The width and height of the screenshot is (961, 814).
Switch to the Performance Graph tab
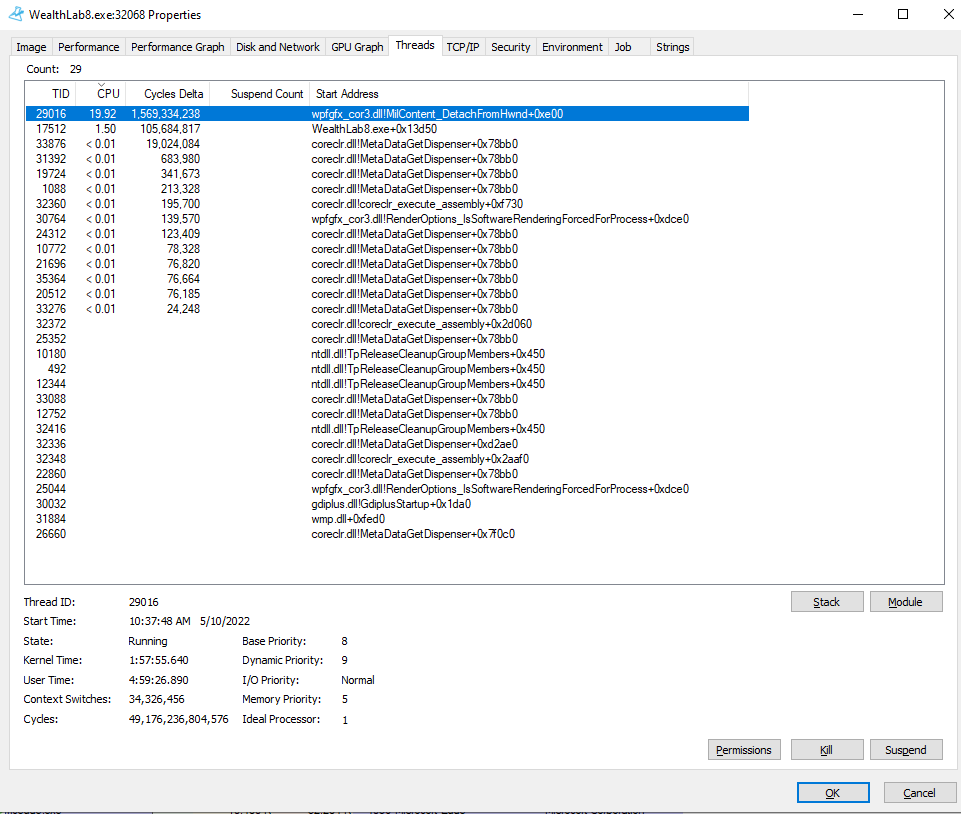click(x=178, y=47)
